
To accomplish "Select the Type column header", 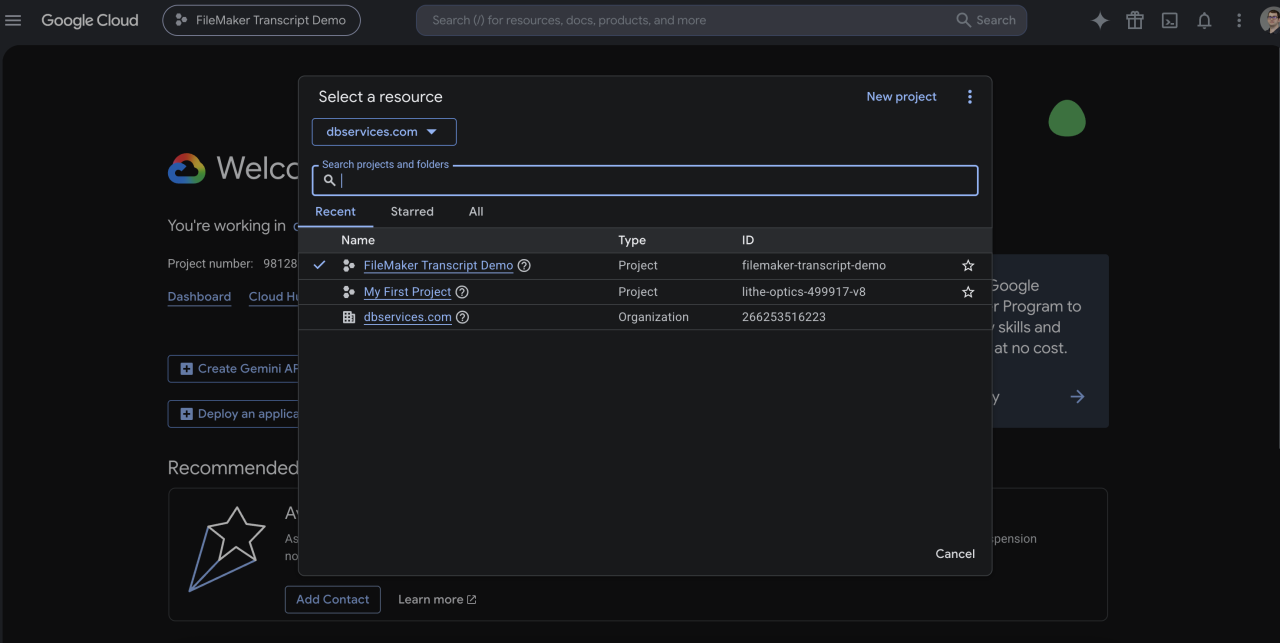I will 632,240.
